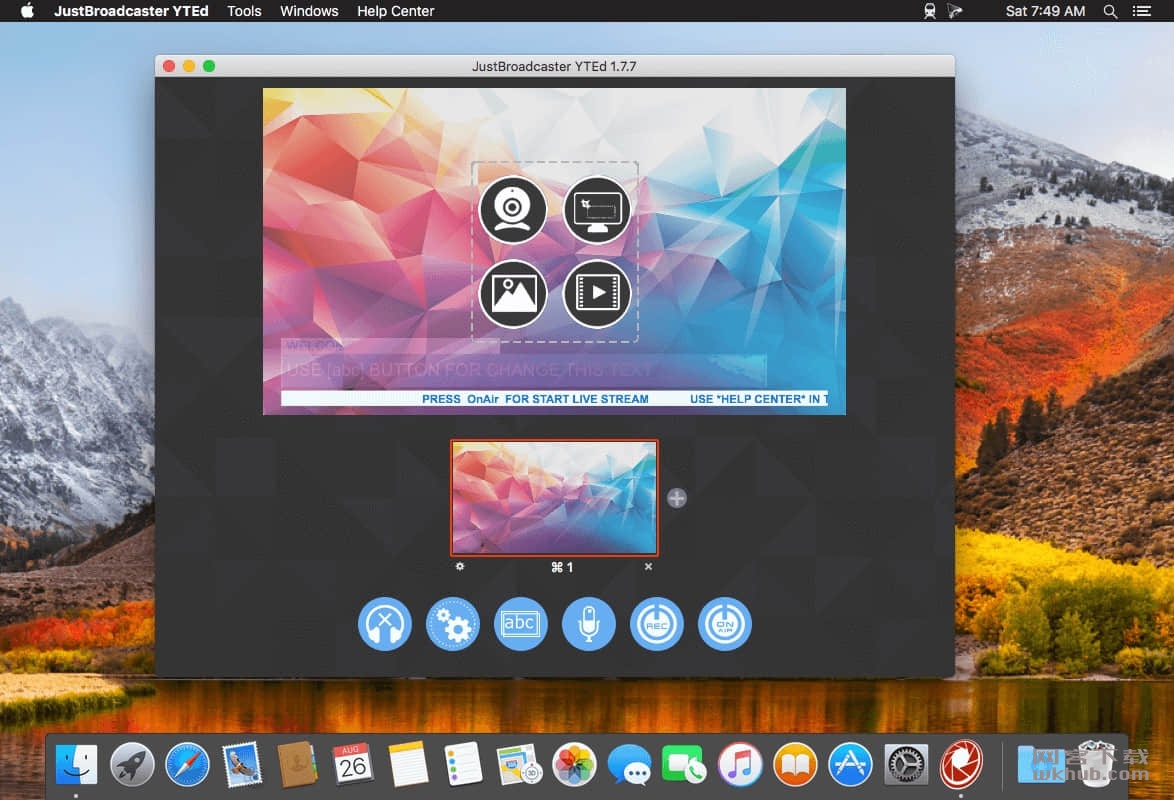
Task: Click the red JustBroadcaster icon in the Dock
Action: pos(961,765)
